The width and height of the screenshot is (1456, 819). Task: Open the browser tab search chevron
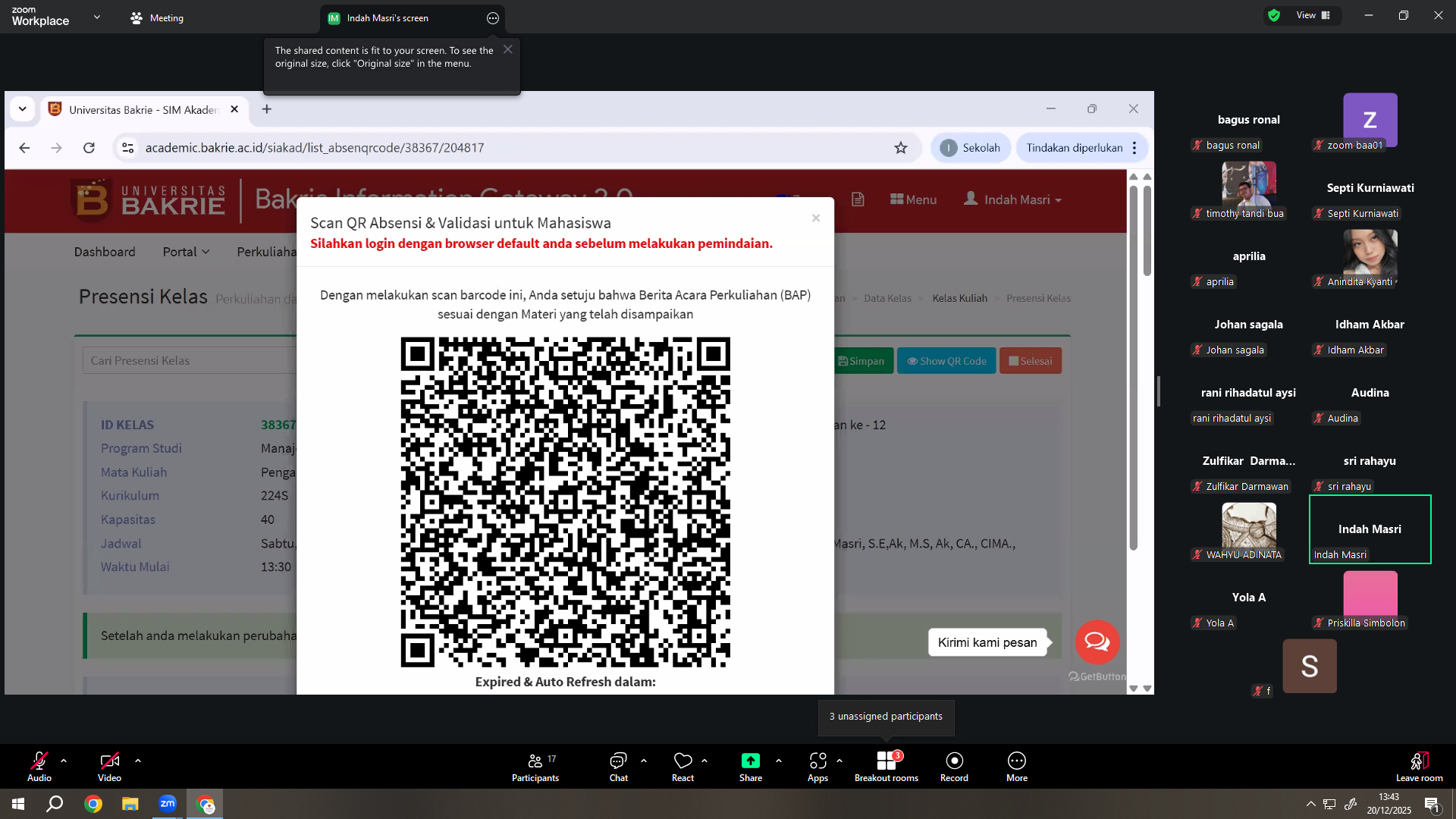pos(23,109)
